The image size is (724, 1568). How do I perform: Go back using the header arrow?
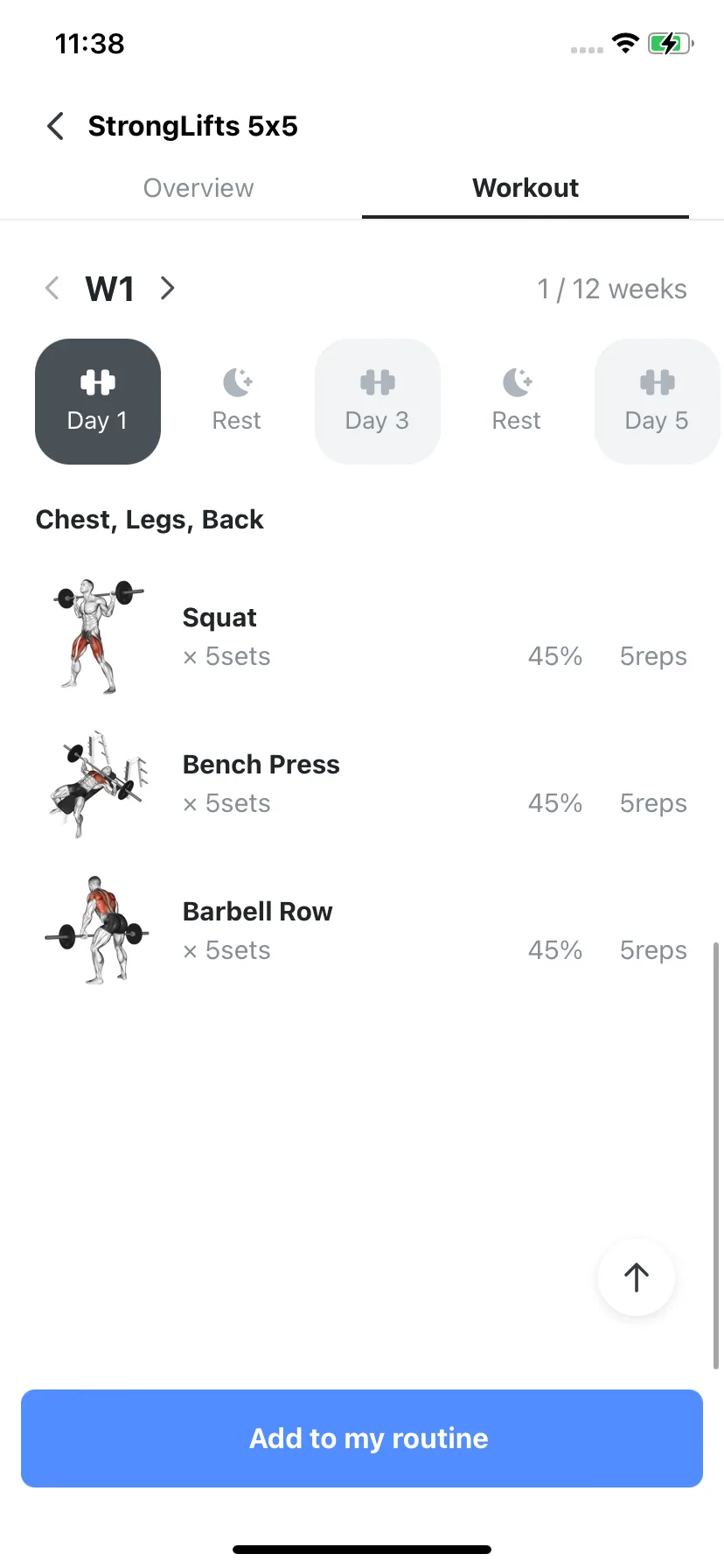click(55, 126)
